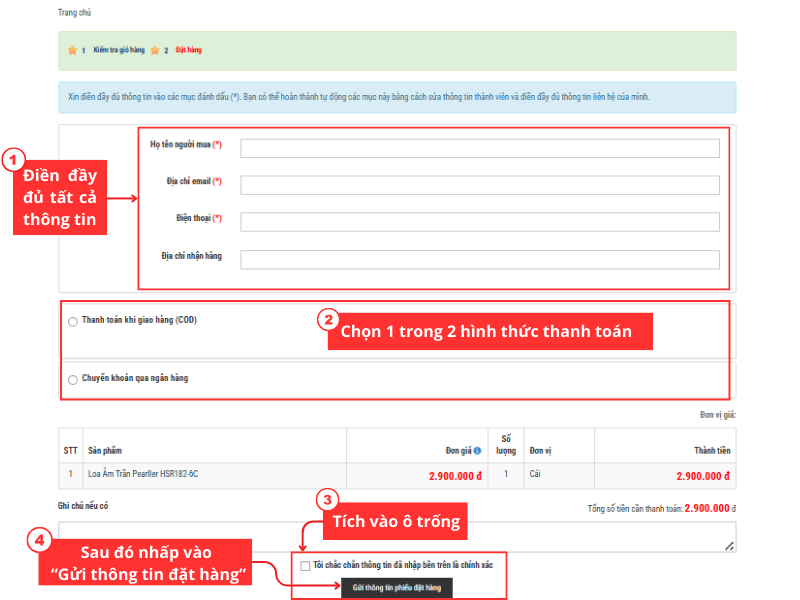Open product Loa Âm Trần Pearller HSR182-6C

tap(145, 474)
